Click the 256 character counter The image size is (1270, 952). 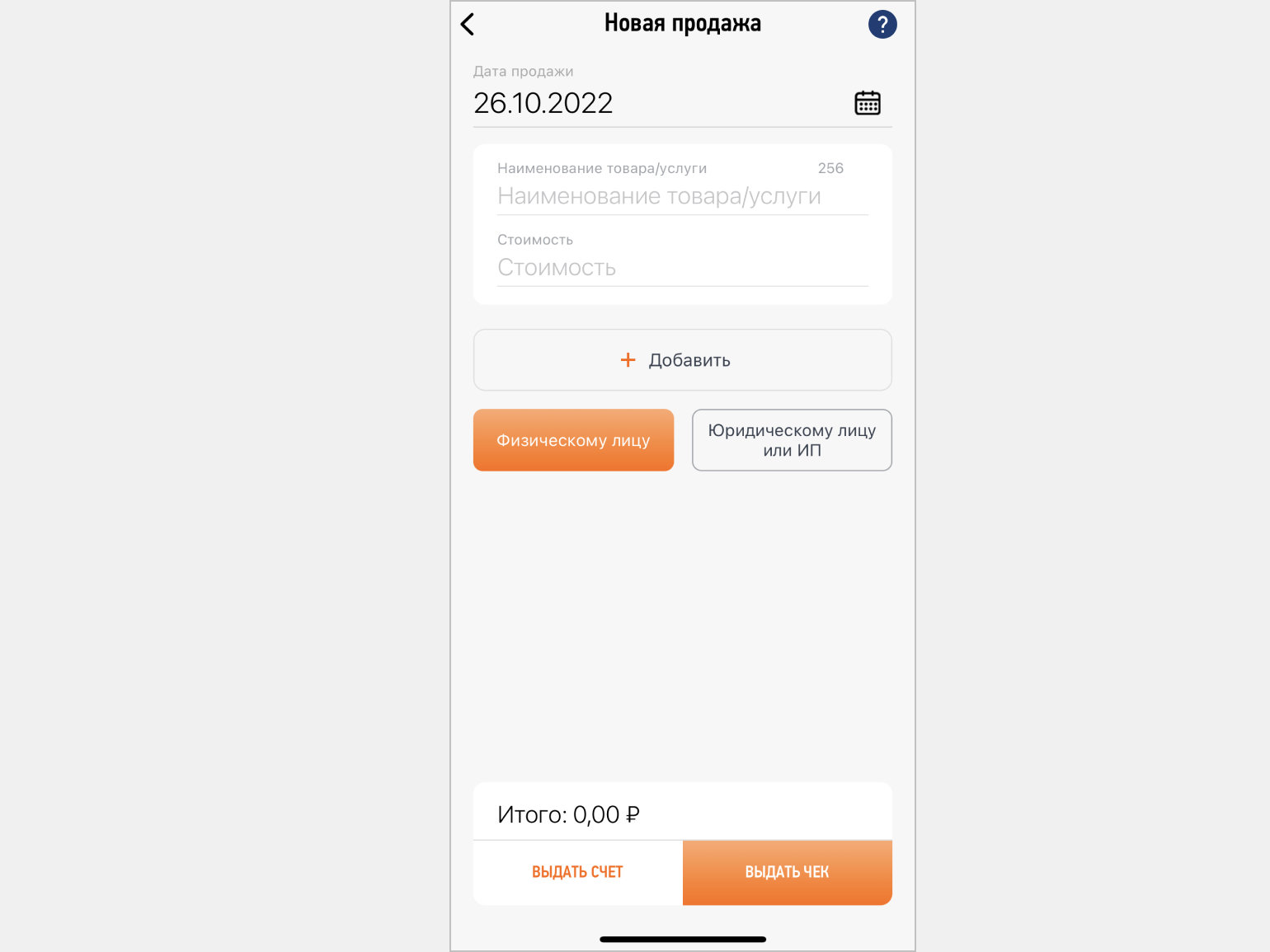click(x=830, y=168)
